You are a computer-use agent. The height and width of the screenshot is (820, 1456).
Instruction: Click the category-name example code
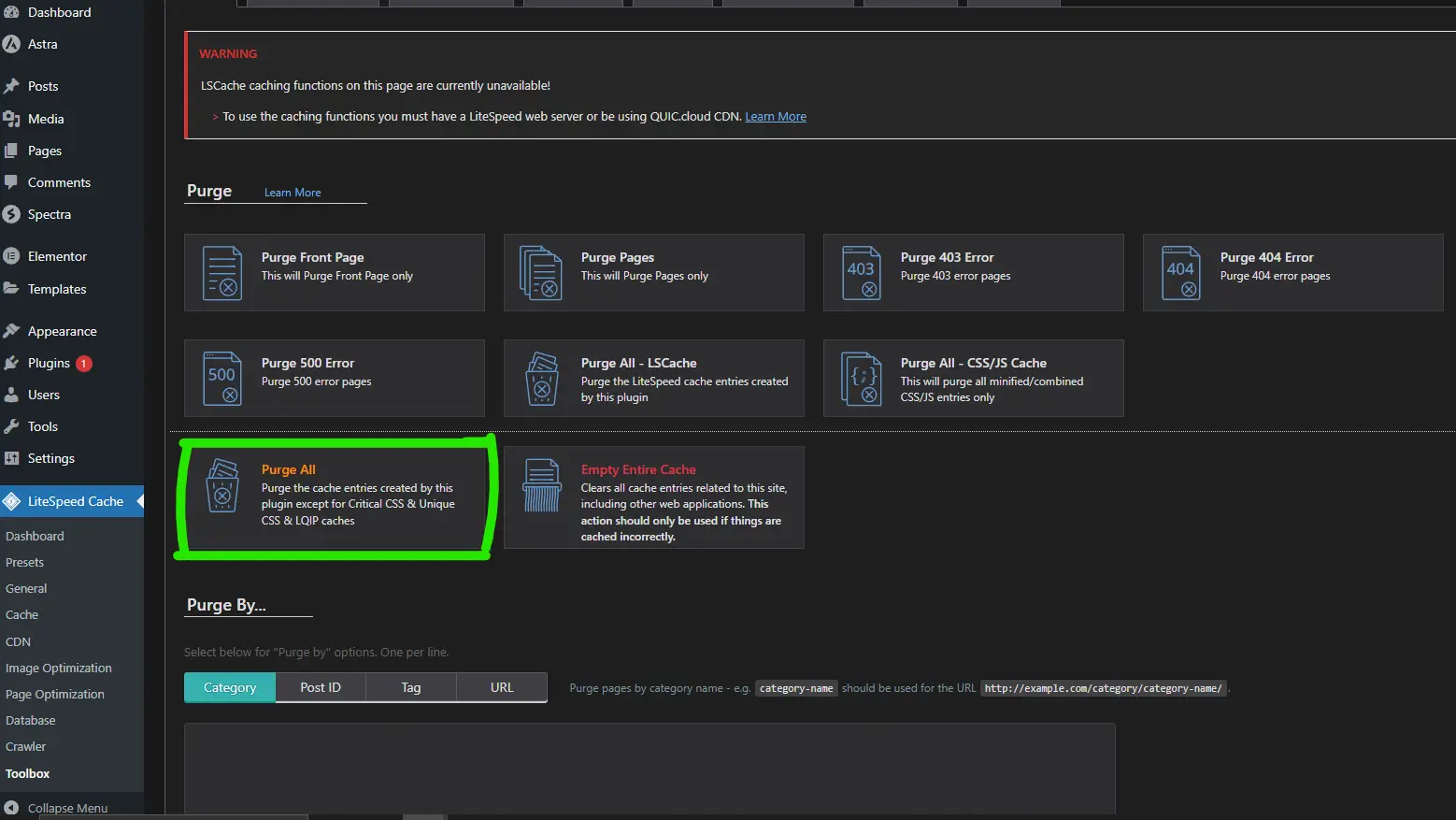tap(796, 688)
